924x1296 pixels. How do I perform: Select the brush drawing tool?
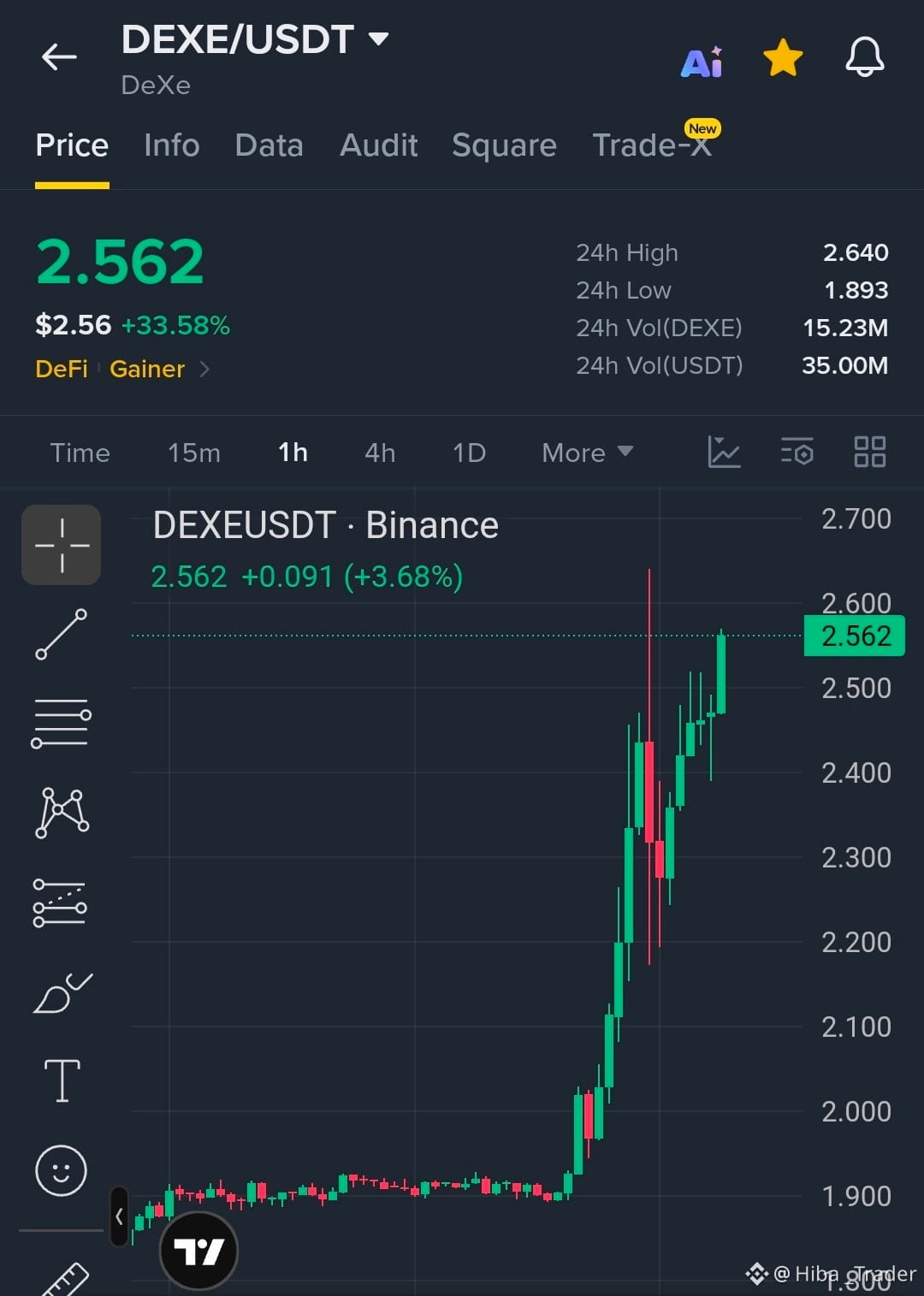(62, 992)
